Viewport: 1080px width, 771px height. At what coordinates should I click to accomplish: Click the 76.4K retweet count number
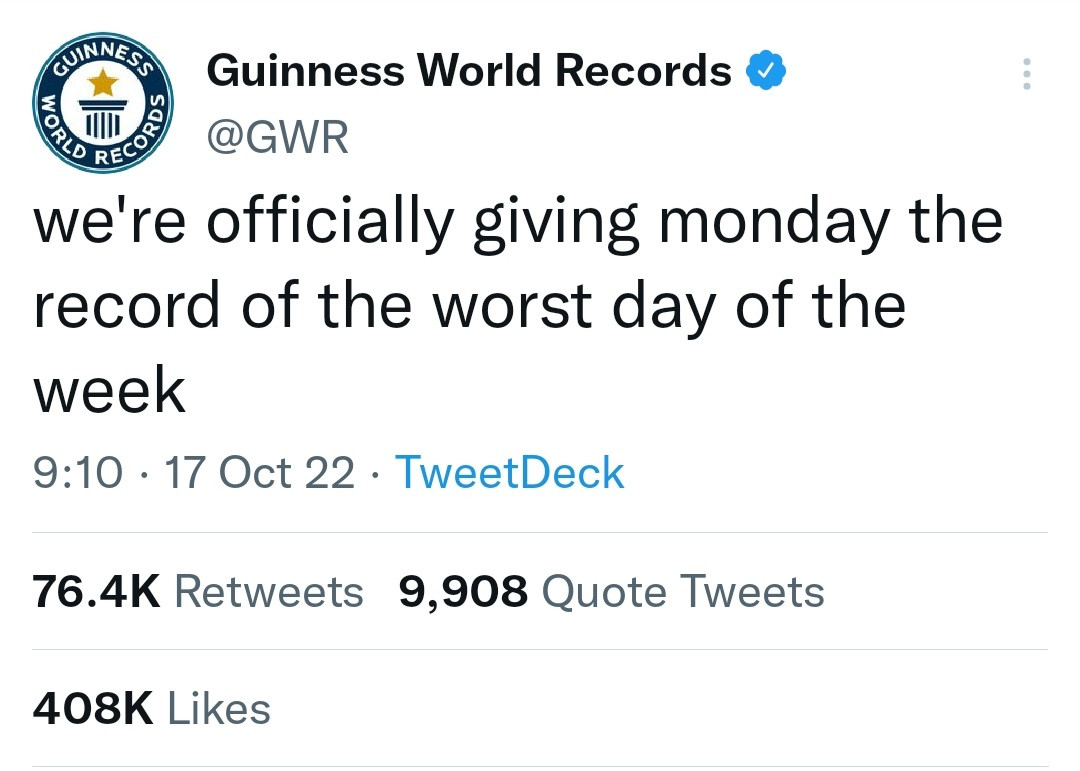96,592
